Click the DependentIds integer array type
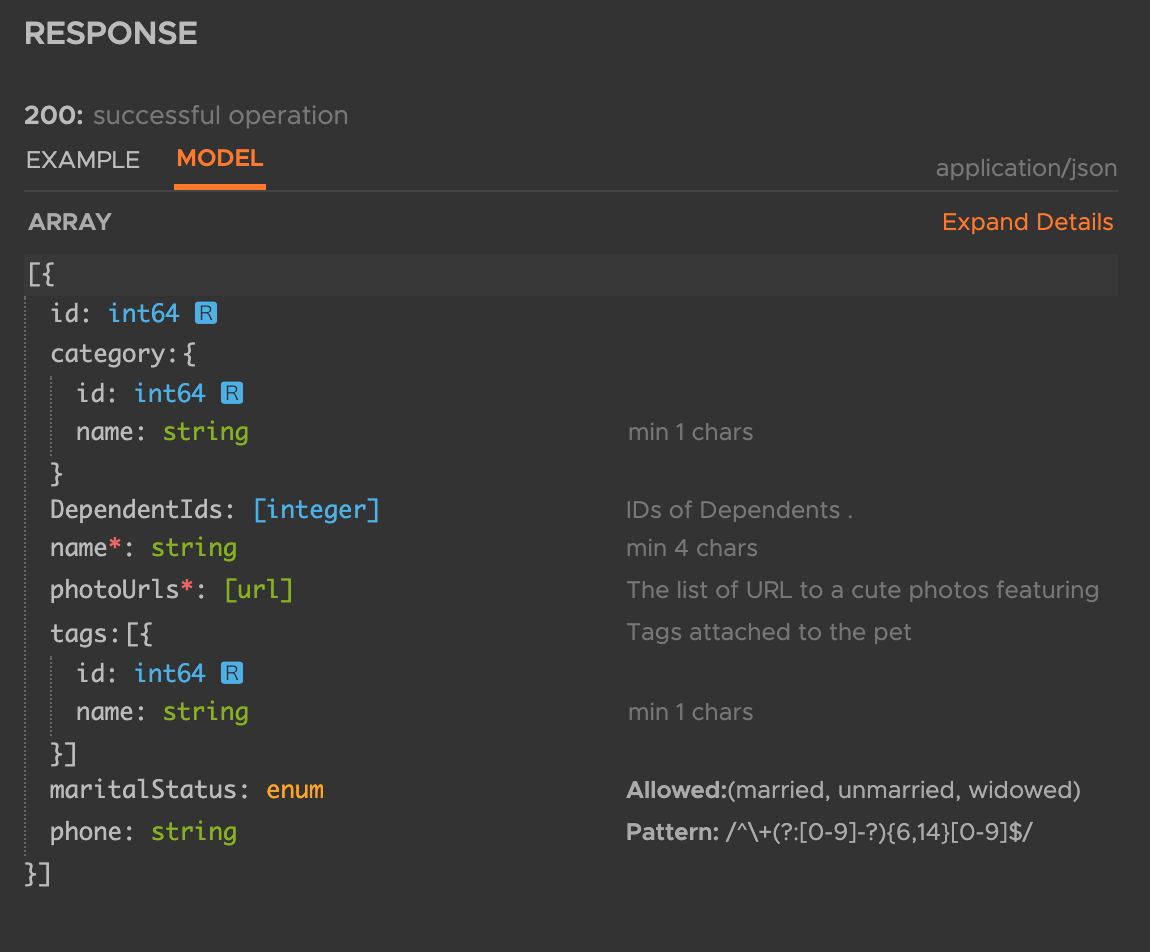The height and width of the screenshot is (952, 1150). click(316, 510)
